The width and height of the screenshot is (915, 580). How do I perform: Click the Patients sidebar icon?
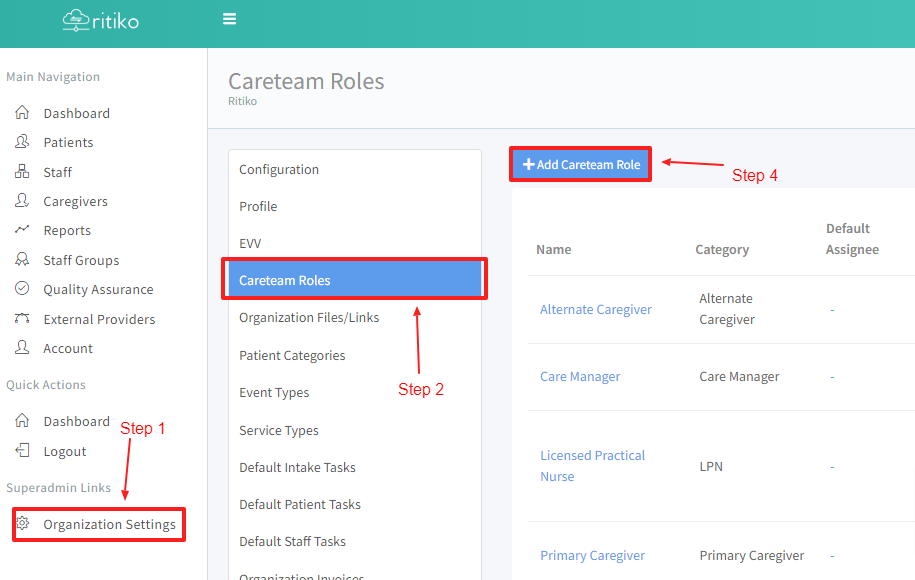pos(22,142)
